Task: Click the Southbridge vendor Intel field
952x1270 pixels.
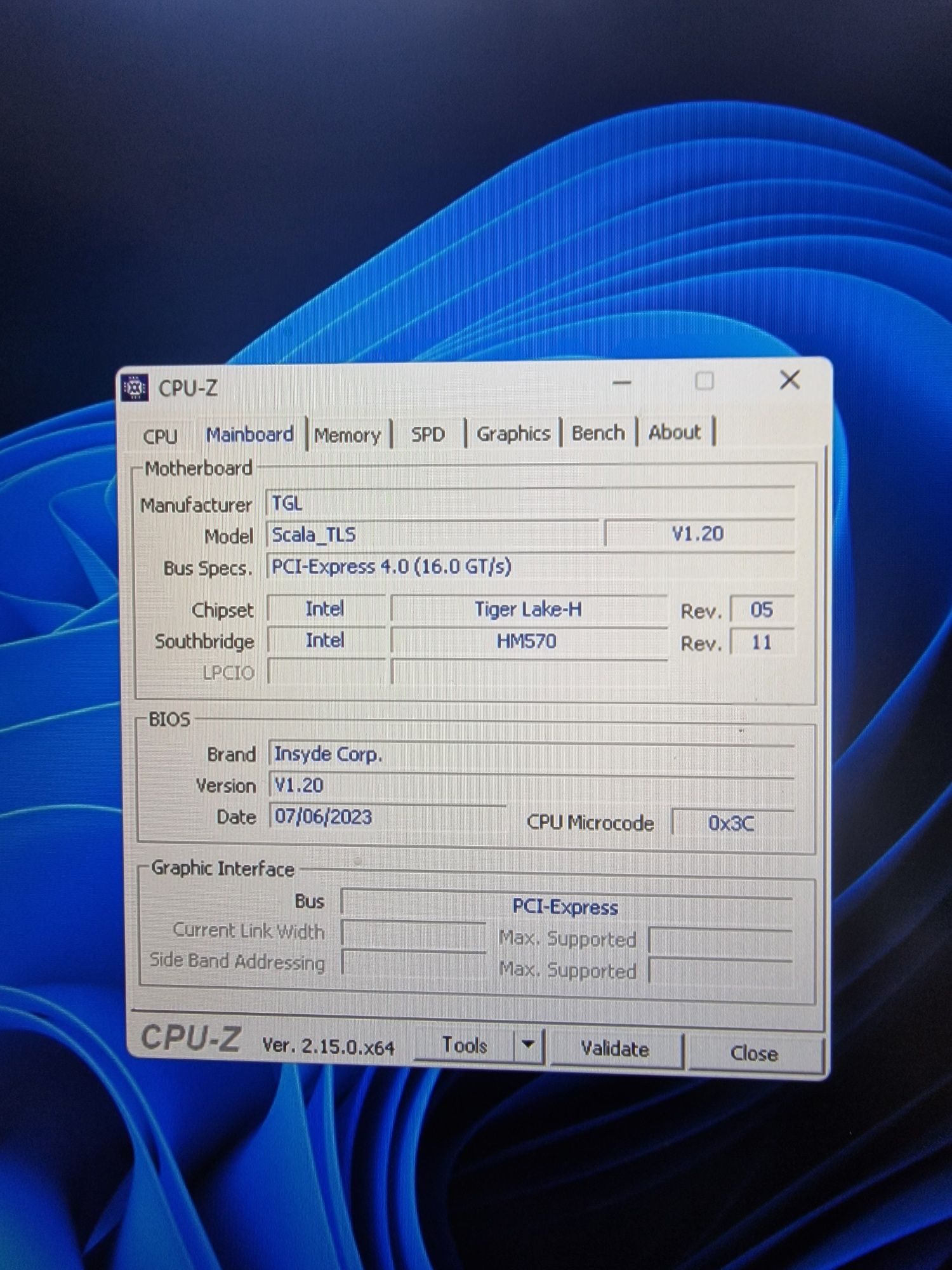Action: (326, 640)
